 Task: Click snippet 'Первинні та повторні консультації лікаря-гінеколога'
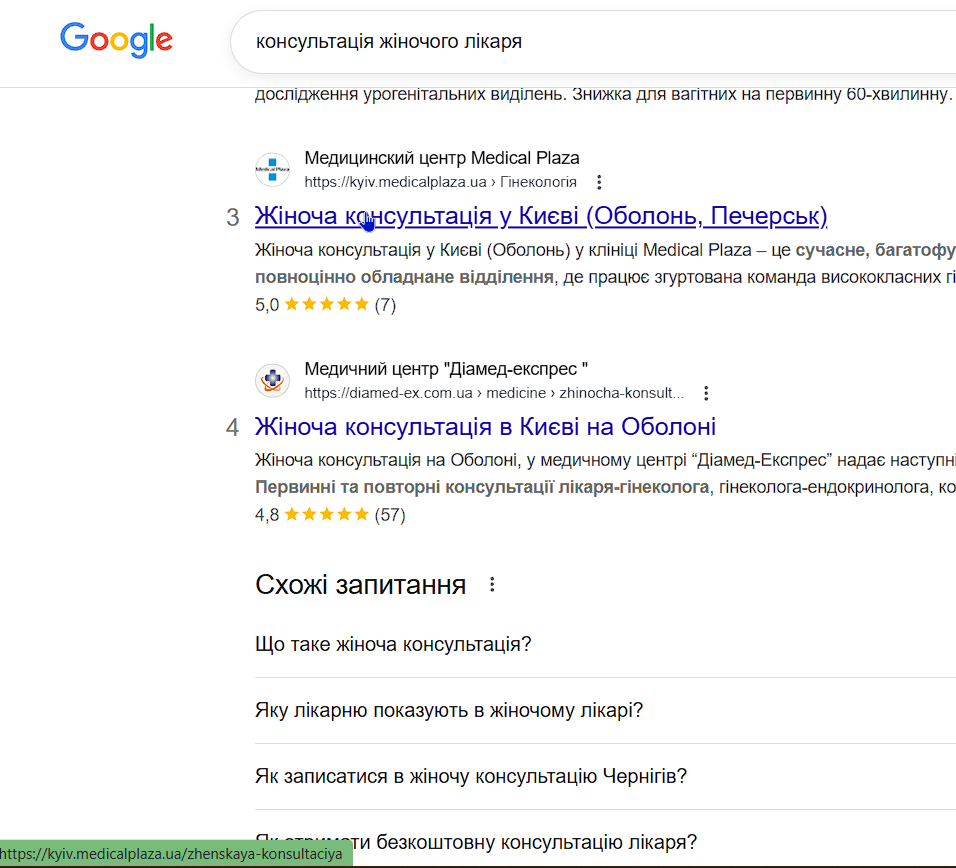pyautogui.click(x=482, y=487)
